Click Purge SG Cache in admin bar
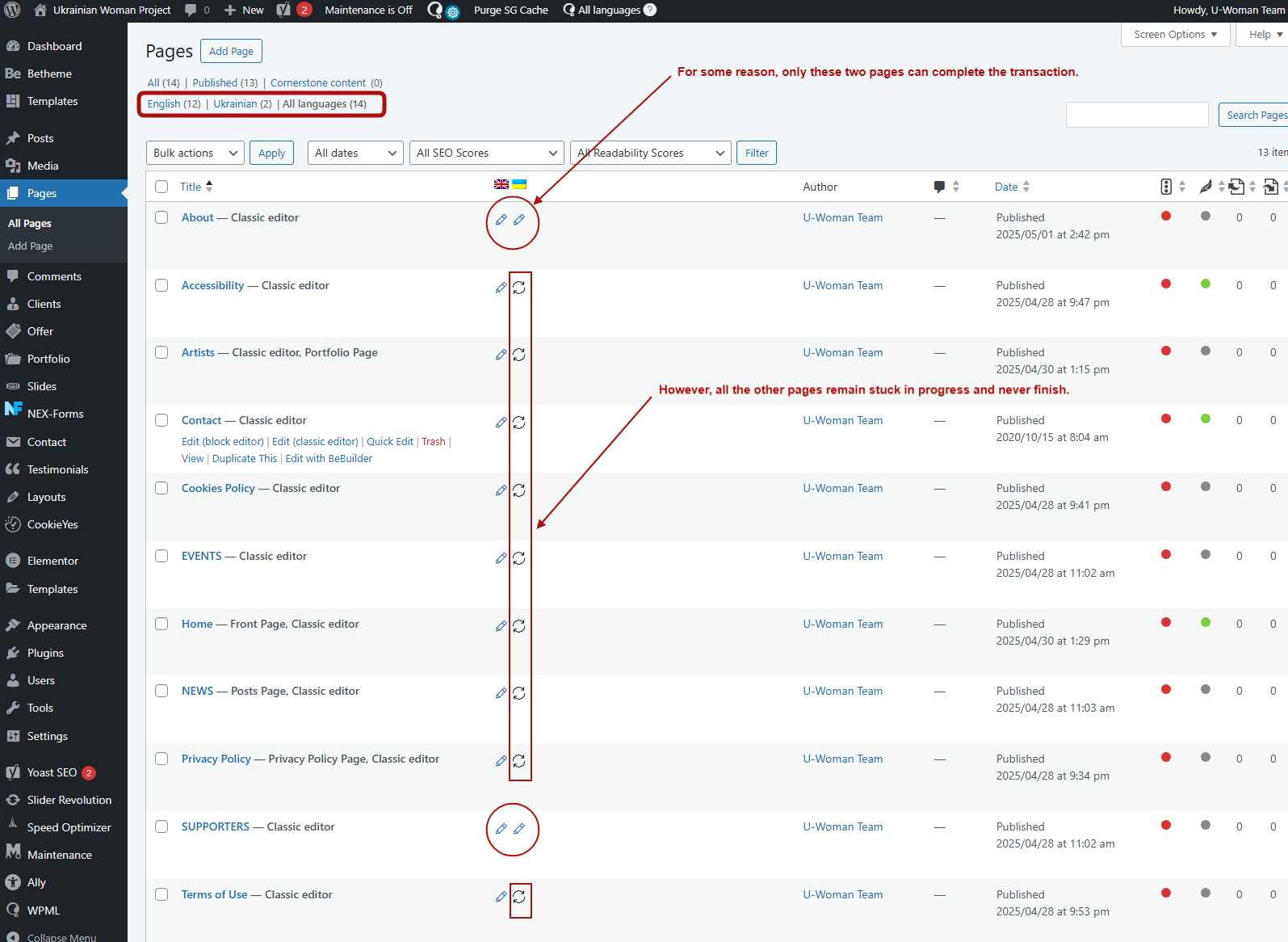Viewport: 1288px width, 942px height. (510, 10)
